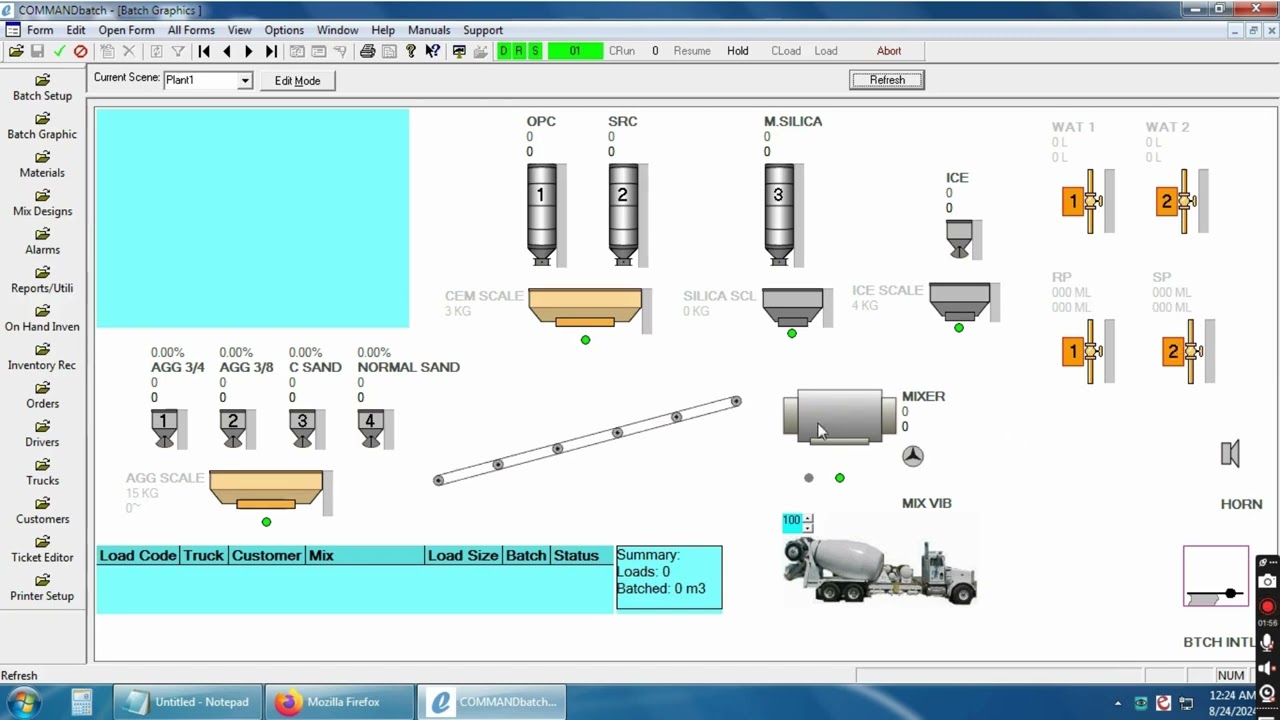The image size is (1280, 720).
Task: Open Reports/Utili in the sidebar
Action: click(42, 280)
